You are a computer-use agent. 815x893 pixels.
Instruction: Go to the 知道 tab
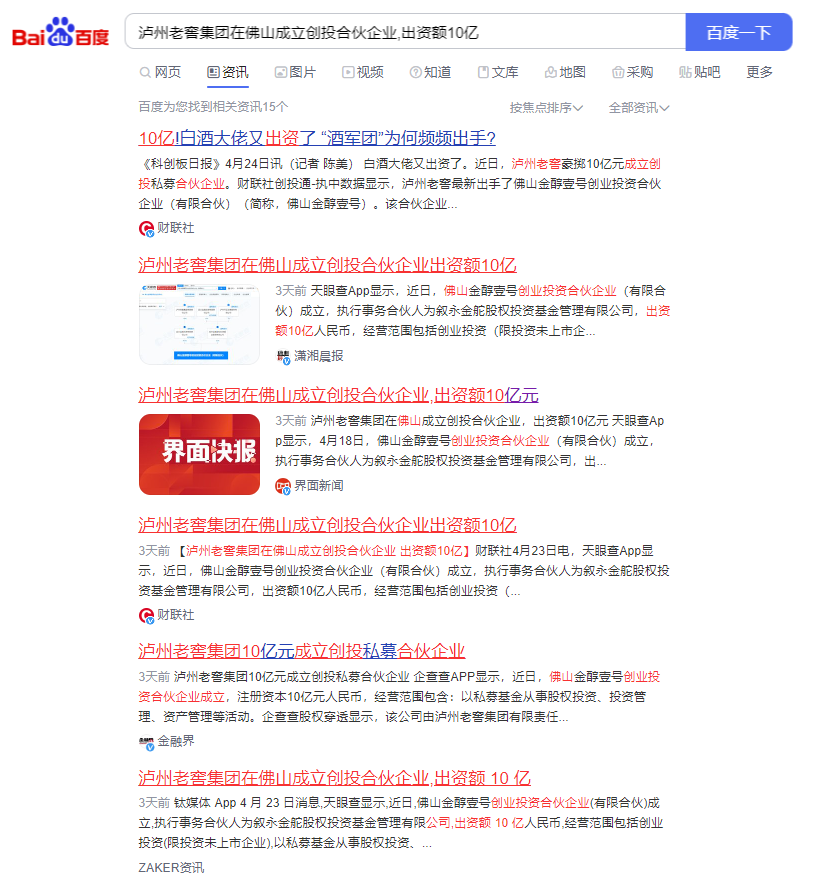(430, 72)
